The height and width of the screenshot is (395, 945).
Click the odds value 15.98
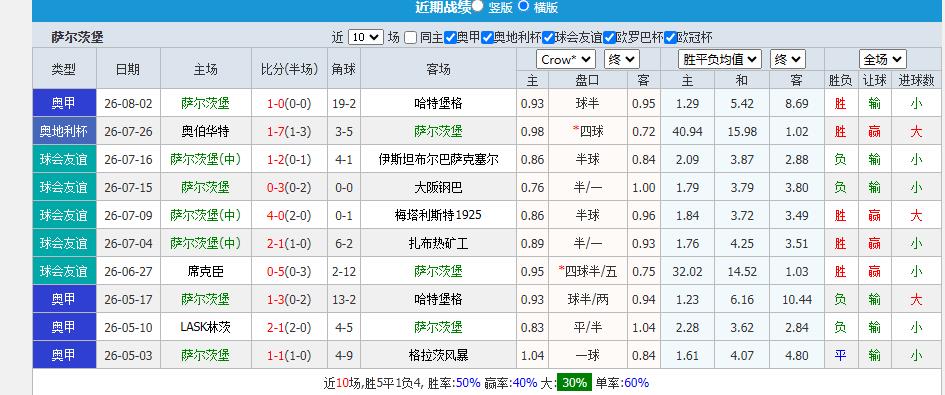742,131
